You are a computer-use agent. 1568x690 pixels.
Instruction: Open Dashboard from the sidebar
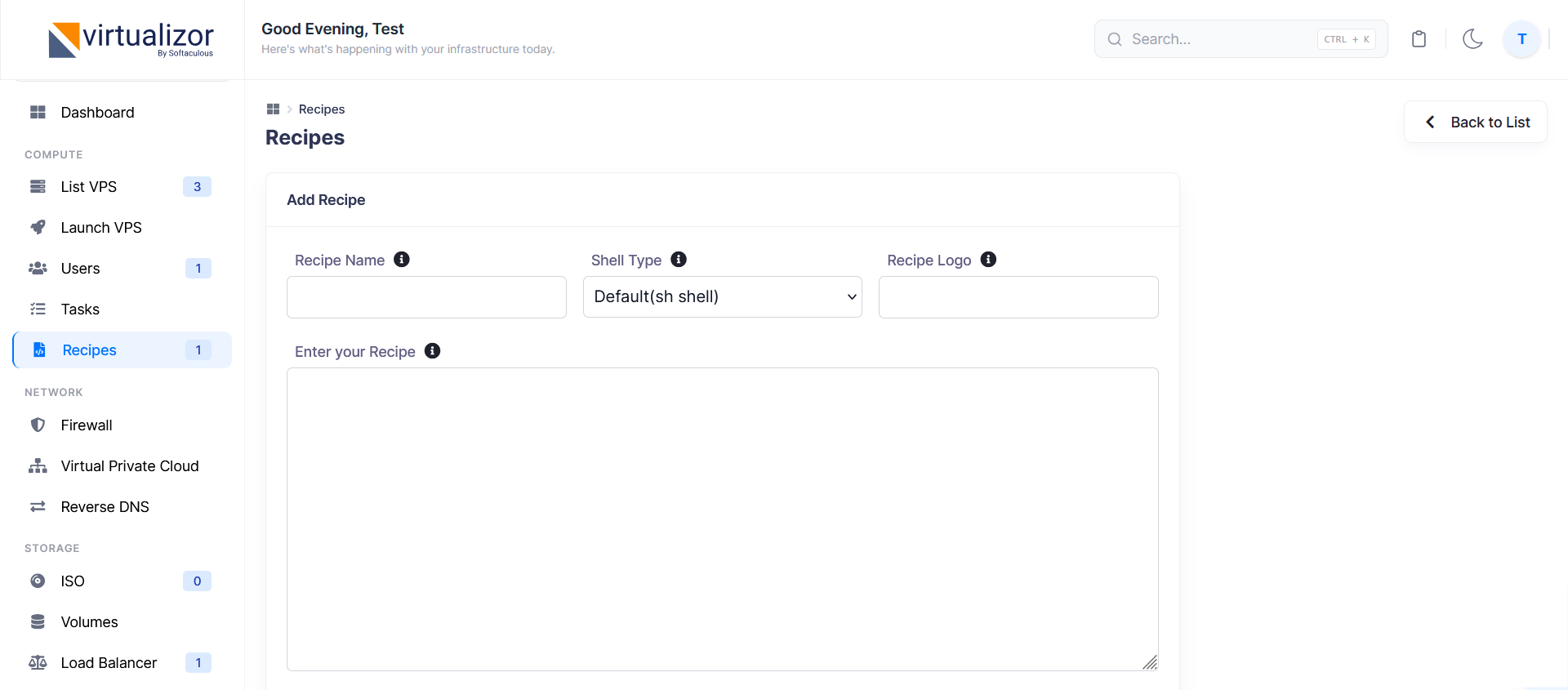(x=122, y=113)
